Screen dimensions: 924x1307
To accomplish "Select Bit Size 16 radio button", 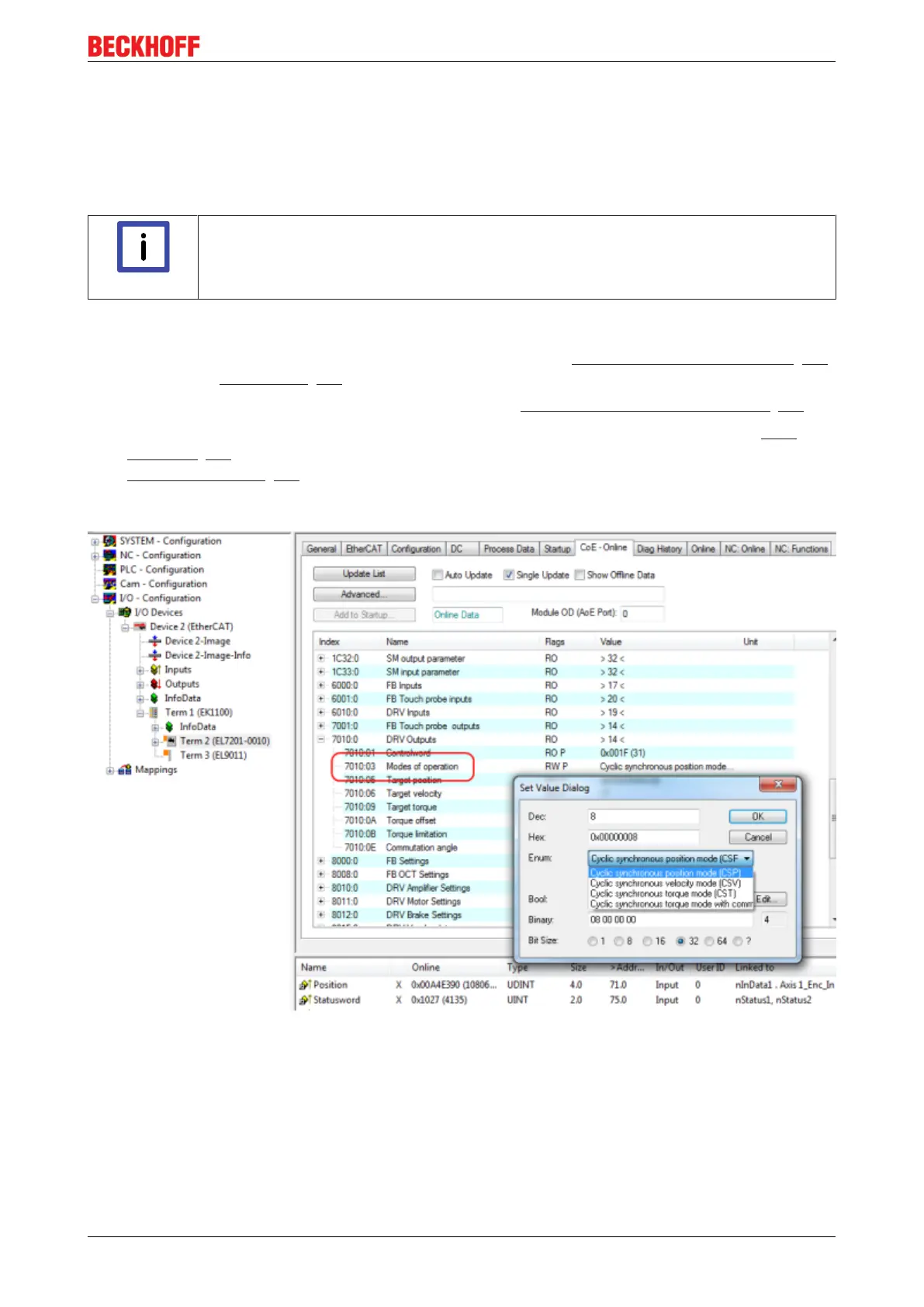I will coord(647,941).
